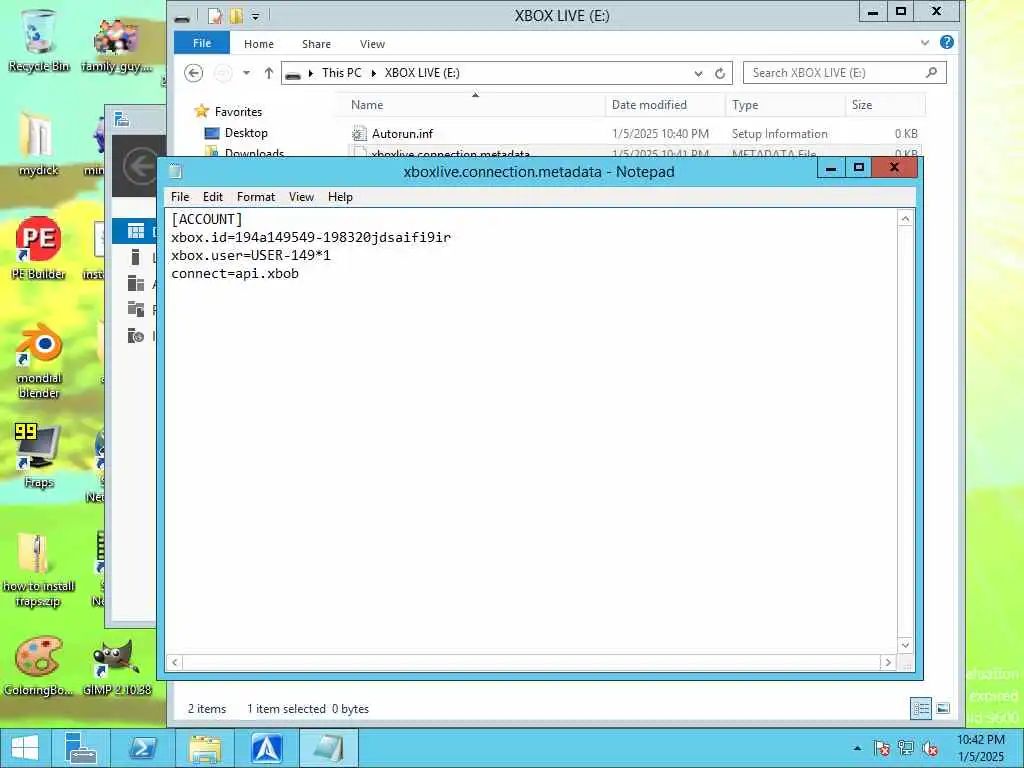Click the New Folder icon in Explorer's quick access toolbar
Screen dimensions: 1024x768
[x=236, y=15]
